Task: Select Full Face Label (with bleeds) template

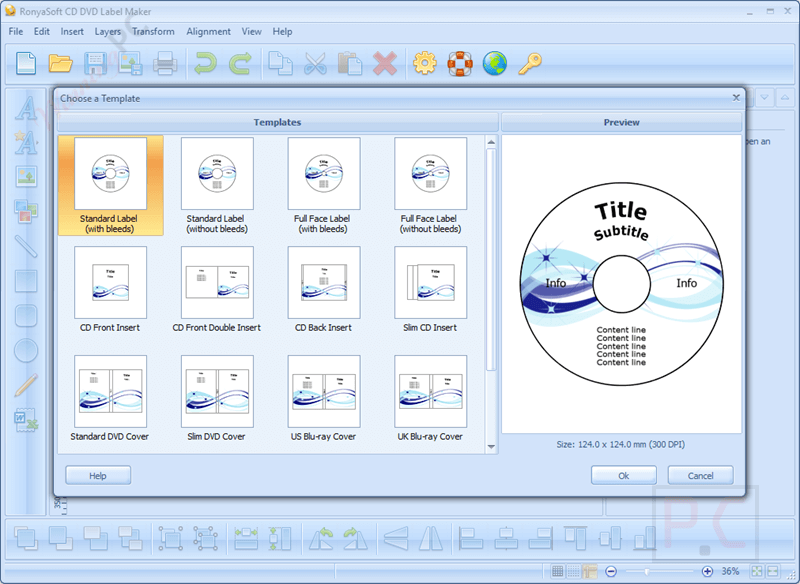Action: point(323,186)
